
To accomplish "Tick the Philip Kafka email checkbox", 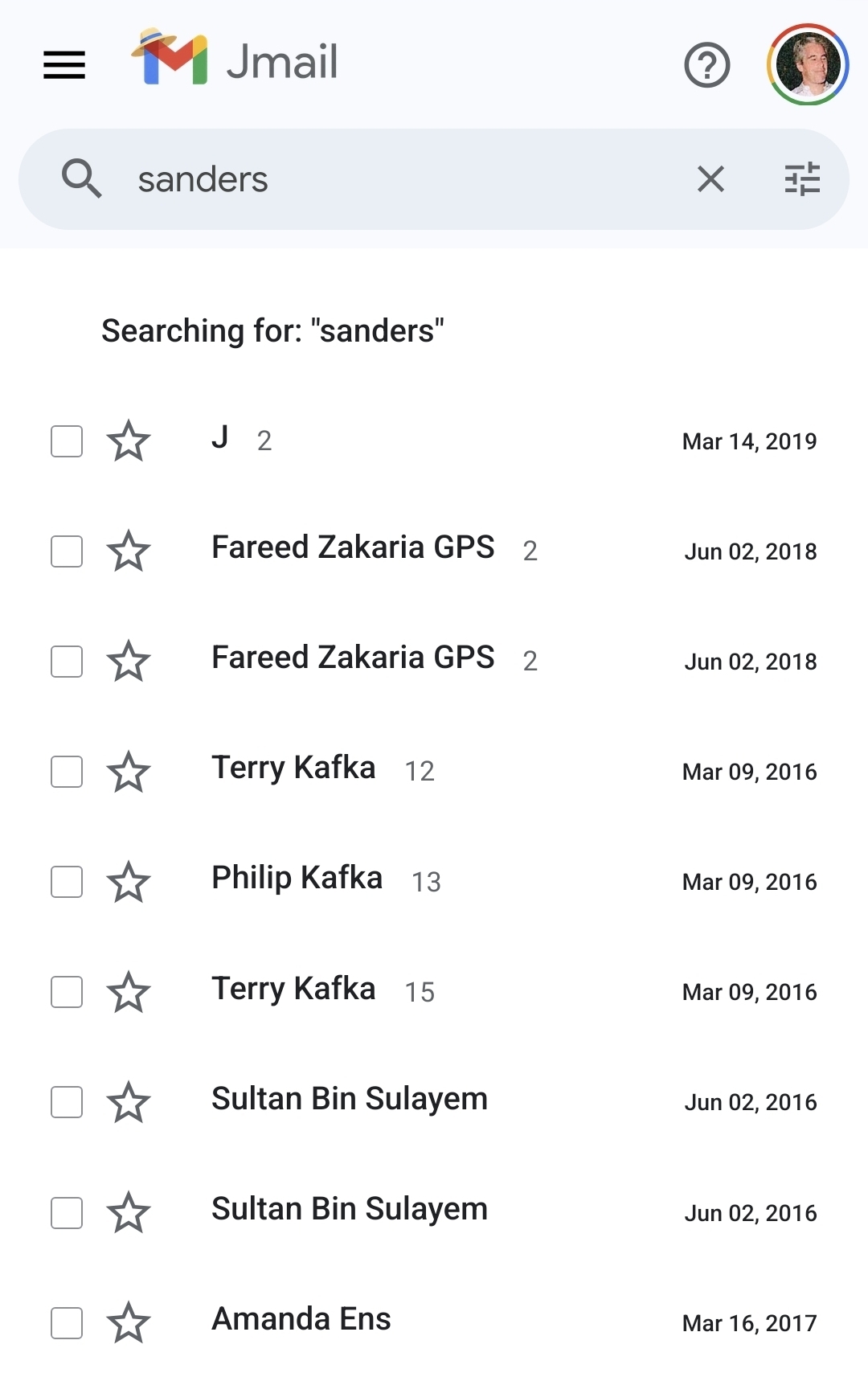I will [67, 882].
